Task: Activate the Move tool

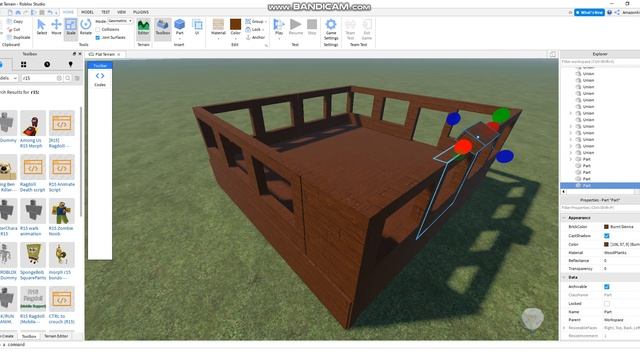Action: [56, 27]
